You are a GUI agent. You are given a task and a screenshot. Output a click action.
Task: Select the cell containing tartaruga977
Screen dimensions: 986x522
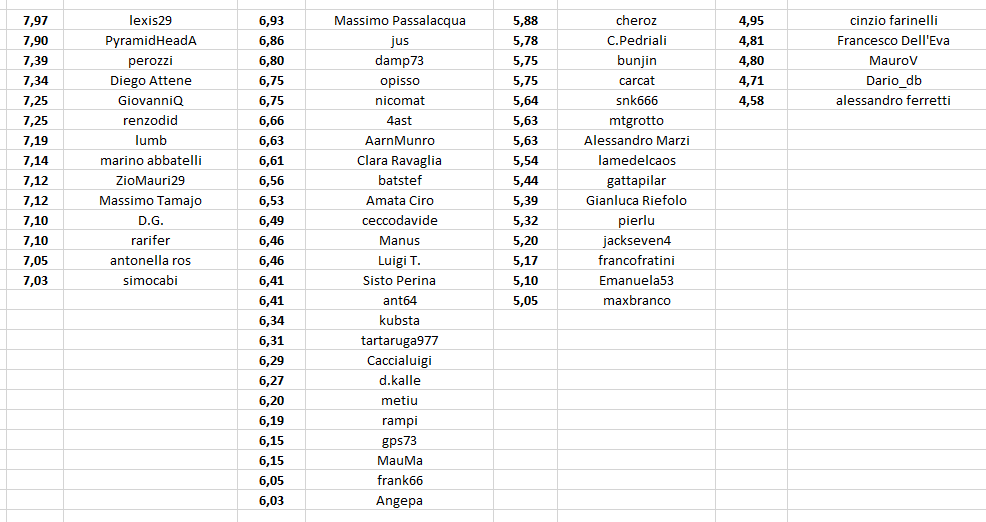[x=399, y=340]
